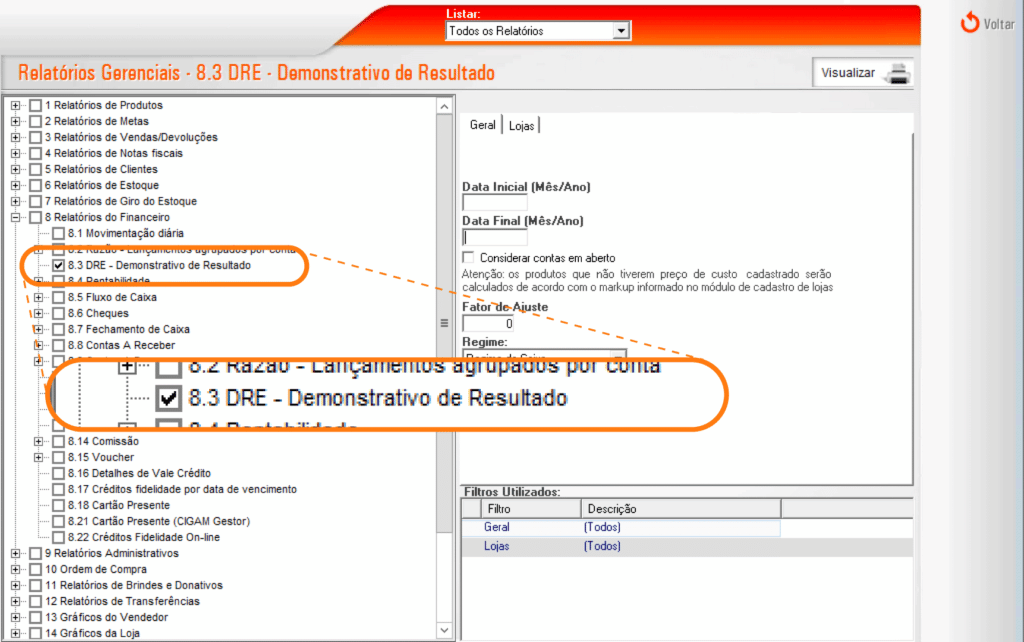Click (Todos) in the Lojas row
This screenshot has width=1024, height=642.
[x=602, y=546]
